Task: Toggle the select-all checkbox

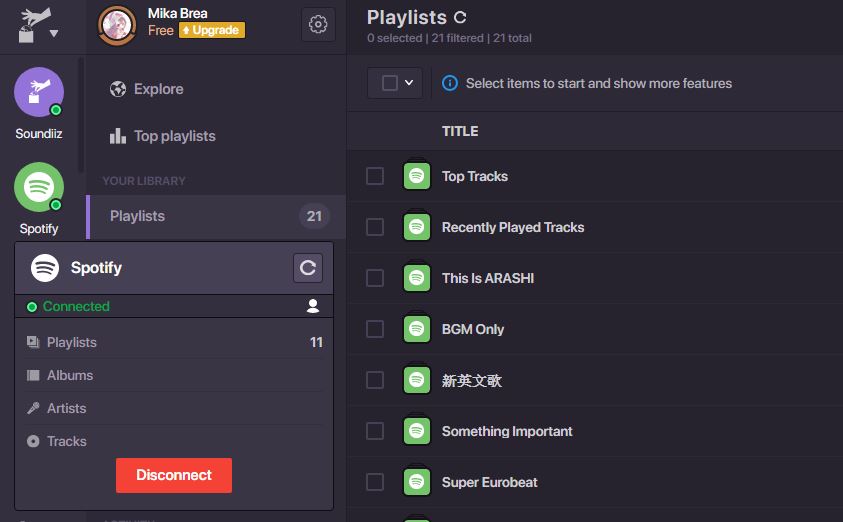Action: click(390, 83)
